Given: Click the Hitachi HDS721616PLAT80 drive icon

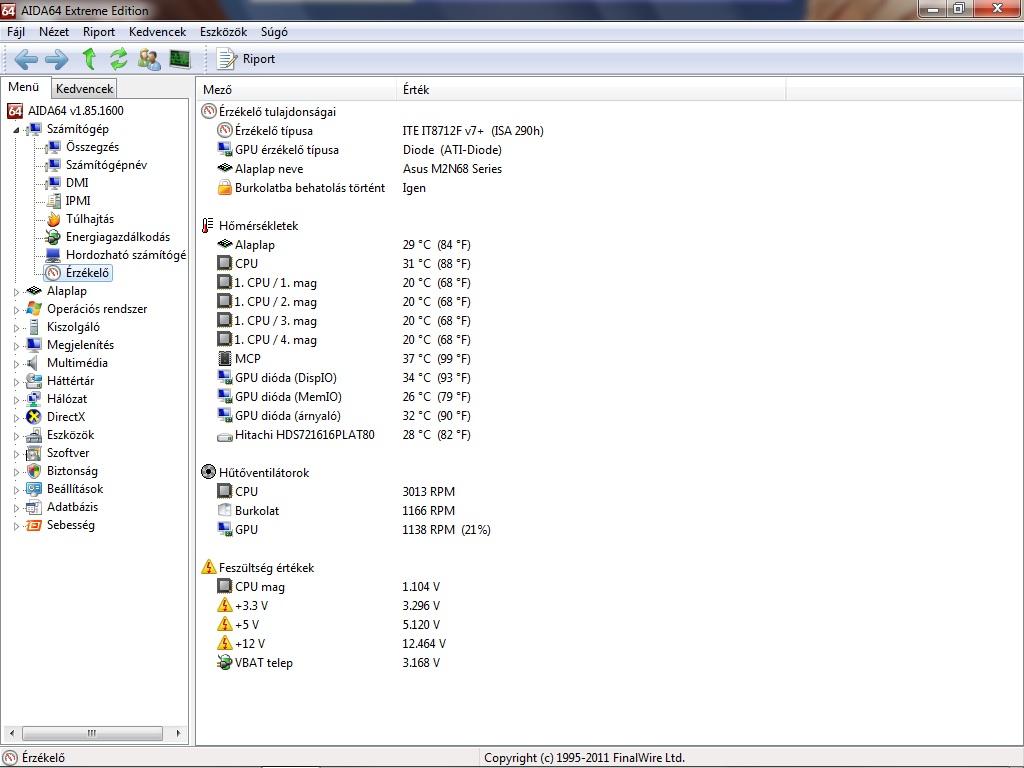Looking at the screenshot, I should pos(225,436).
